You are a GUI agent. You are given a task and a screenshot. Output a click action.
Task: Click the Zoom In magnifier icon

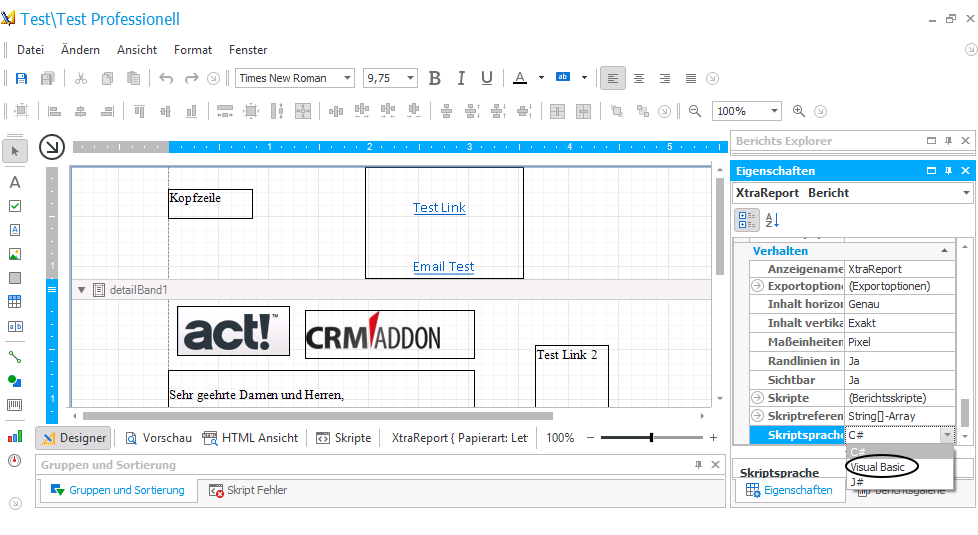(x=798, y=111)
